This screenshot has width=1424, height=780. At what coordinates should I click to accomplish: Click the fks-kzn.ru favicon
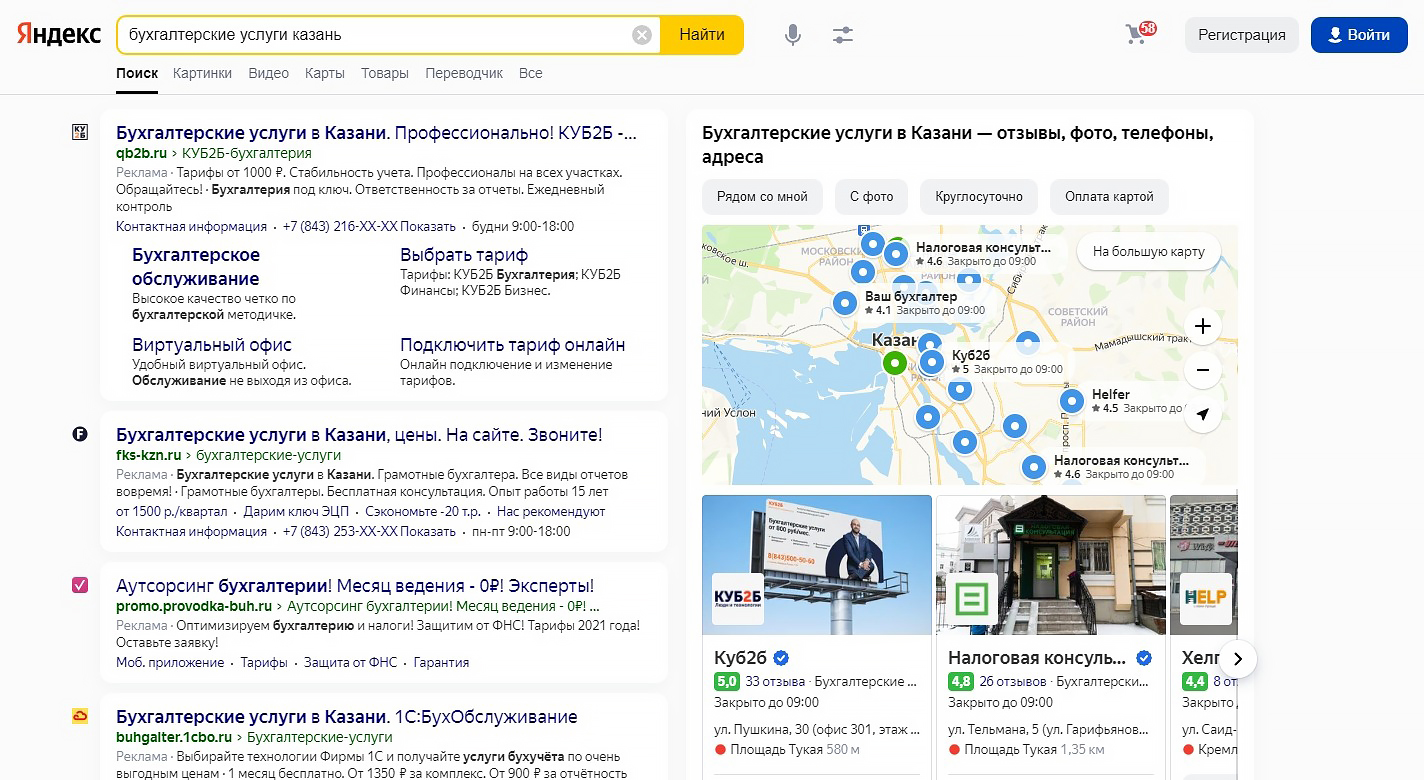(x=80, y=434)
